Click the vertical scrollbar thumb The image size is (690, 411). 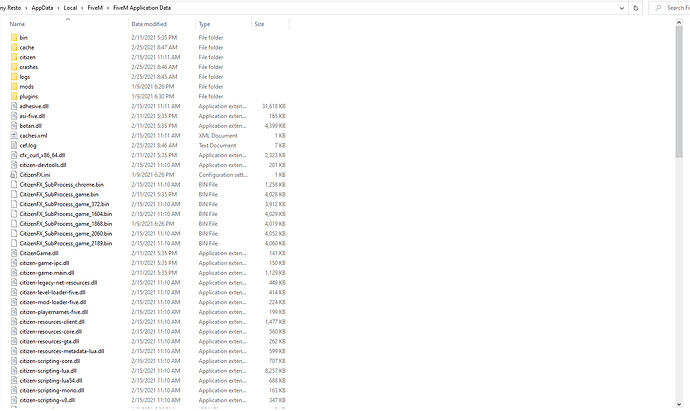[x=679, y=92]
